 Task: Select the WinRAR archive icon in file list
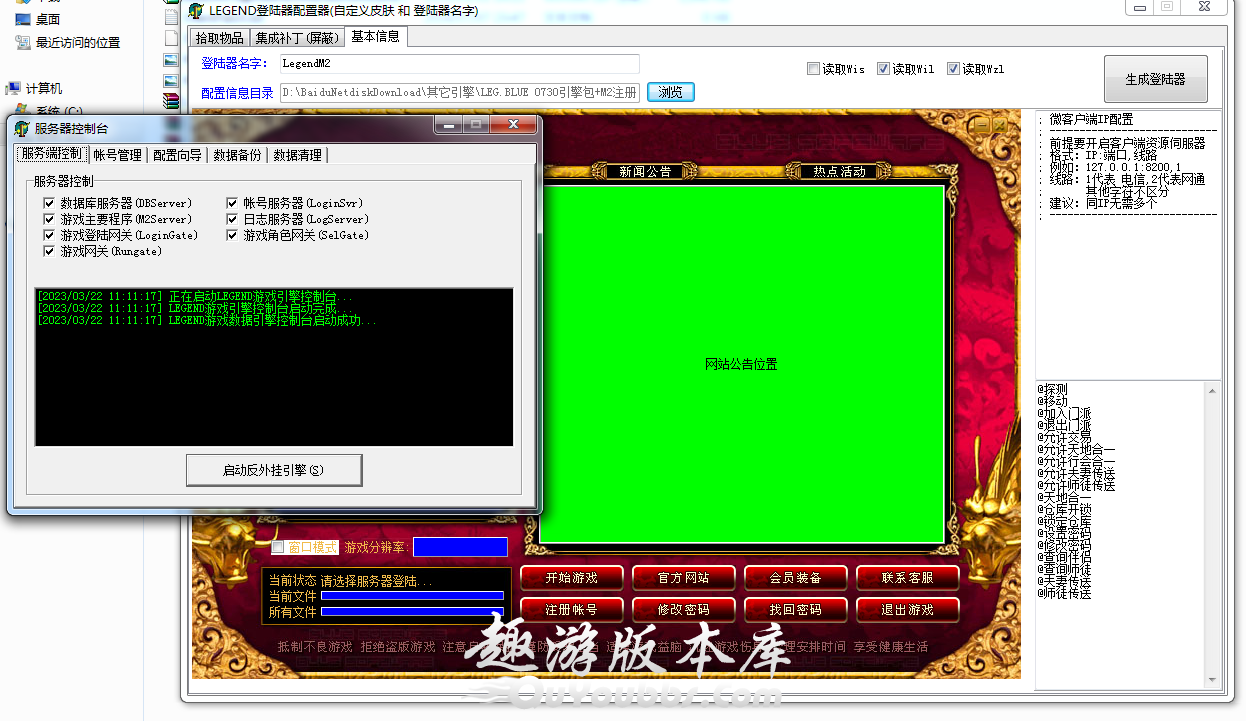point(171,100)
